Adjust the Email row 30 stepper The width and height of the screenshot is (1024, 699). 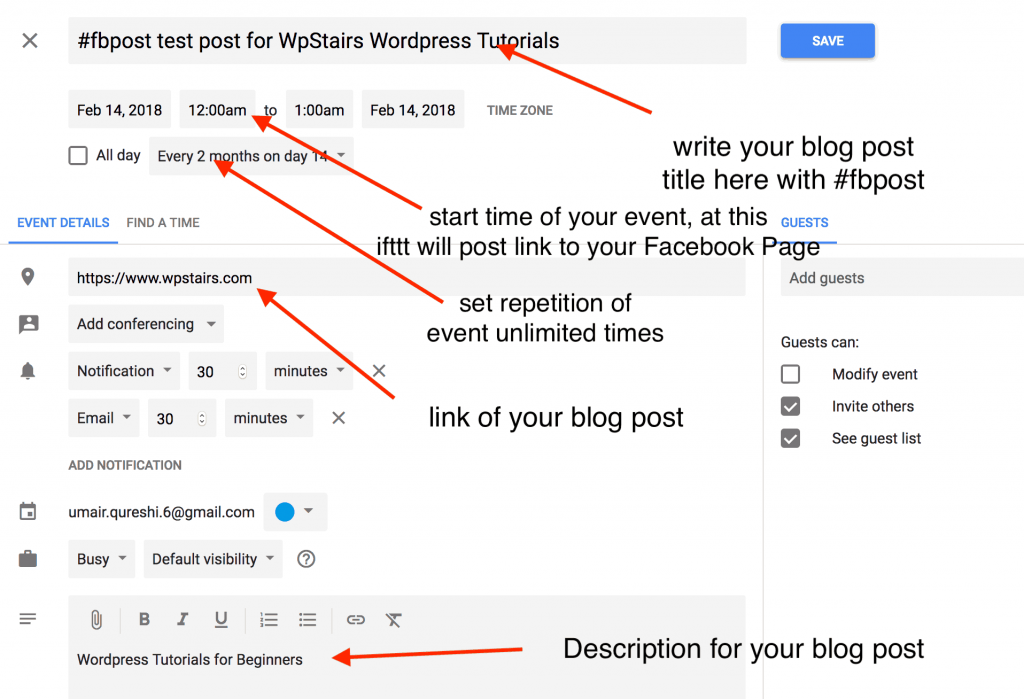202,419
